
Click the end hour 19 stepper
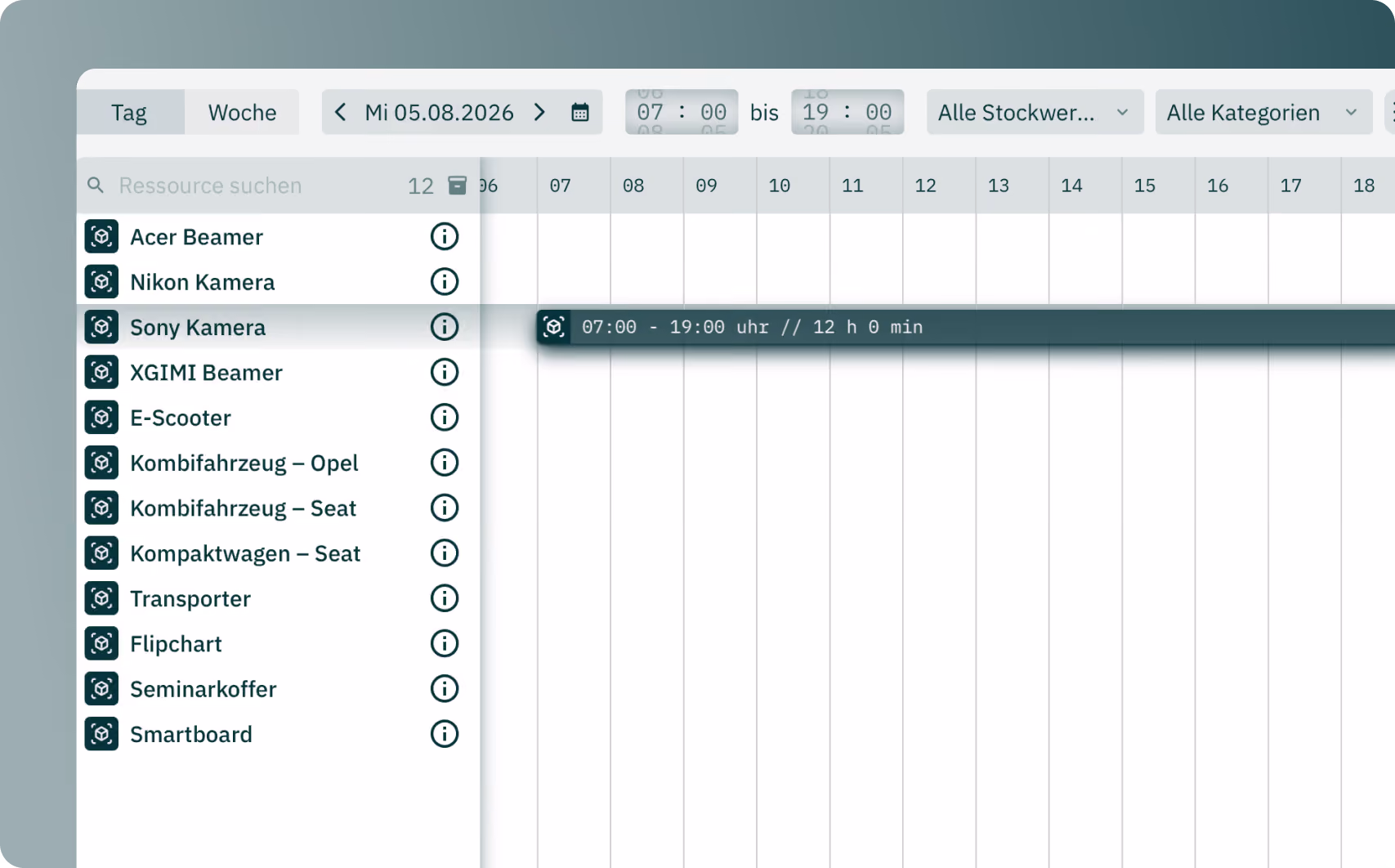[x=816, y=112]
